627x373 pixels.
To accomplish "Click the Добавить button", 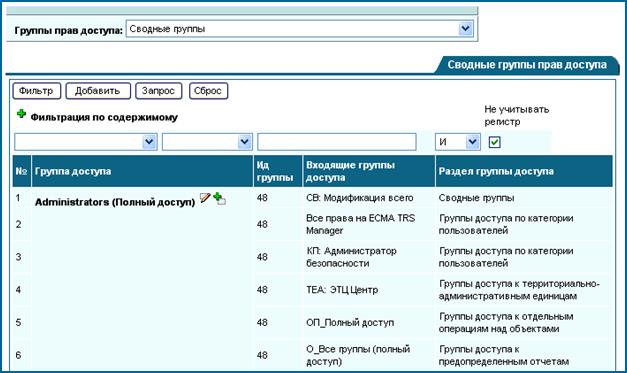I will coord(98,91).
